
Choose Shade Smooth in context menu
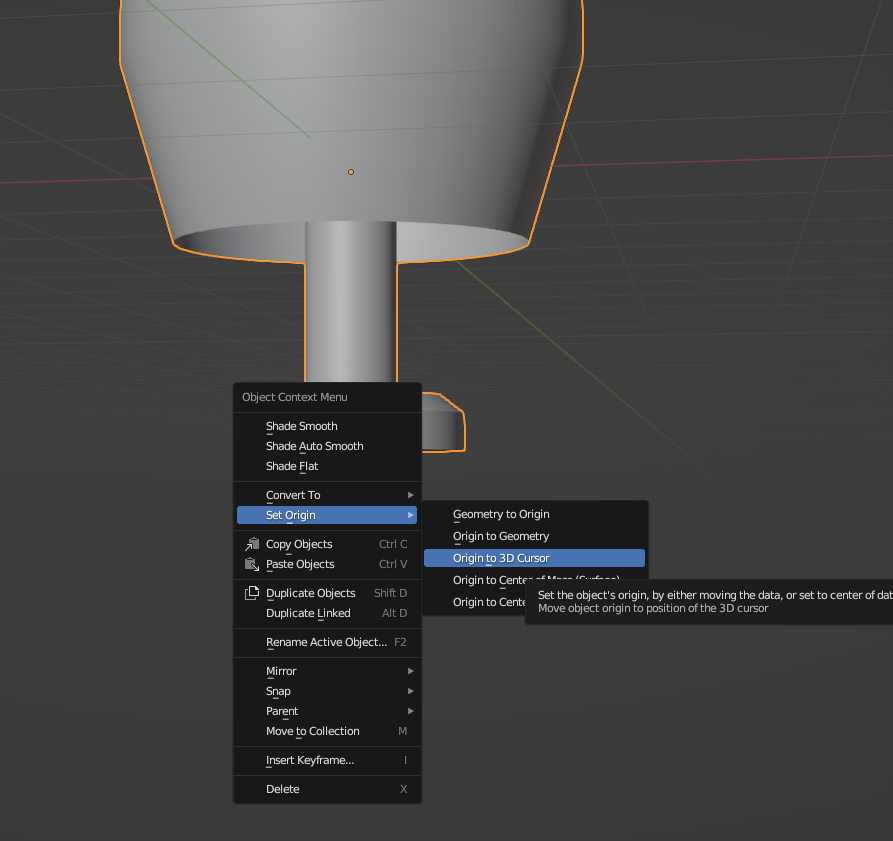327,426
